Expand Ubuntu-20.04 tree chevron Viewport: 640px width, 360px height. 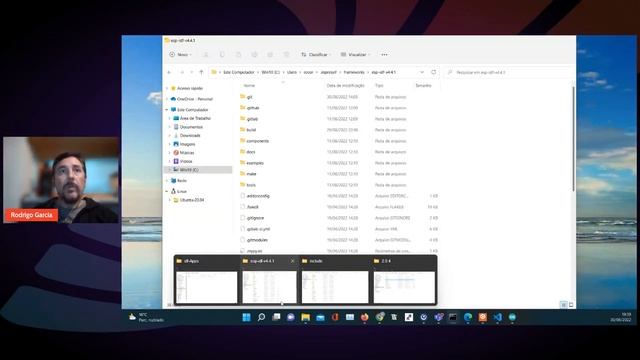click(170, 200)
